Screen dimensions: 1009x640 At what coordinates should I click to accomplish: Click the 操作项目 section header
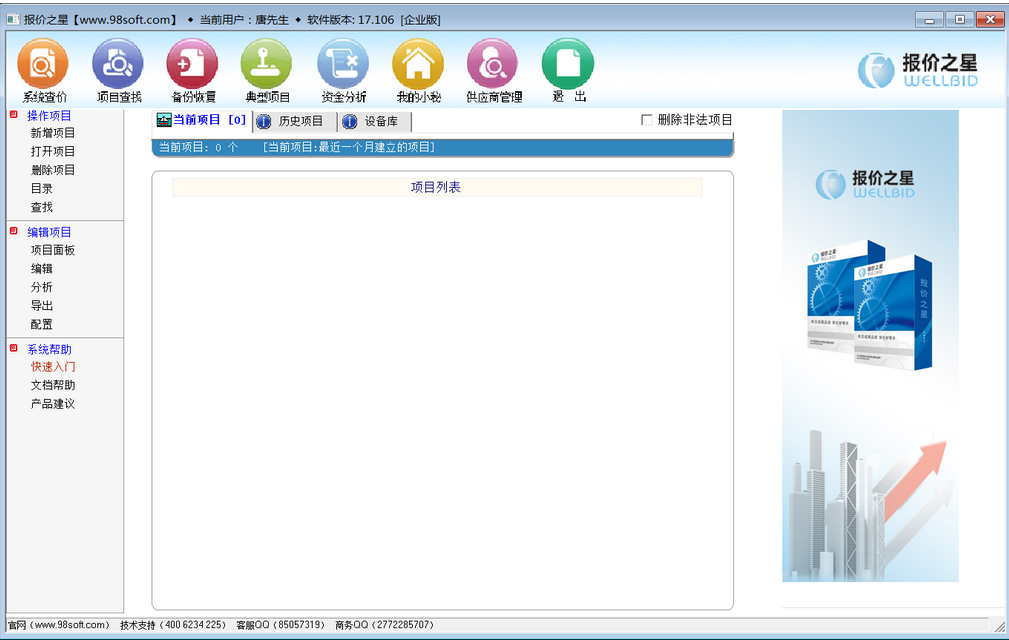(49, 116)
